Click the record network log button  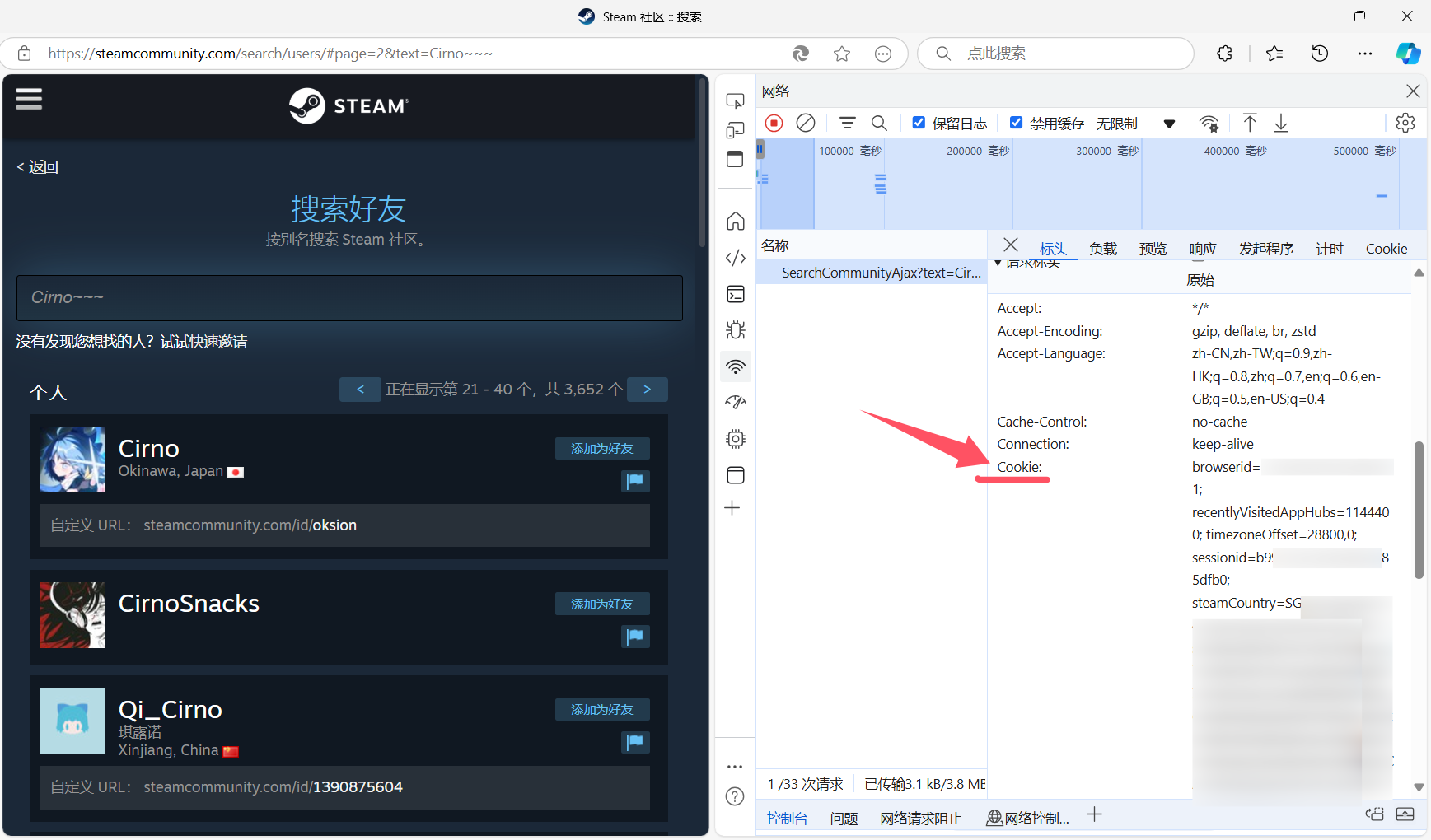(774, 124)
